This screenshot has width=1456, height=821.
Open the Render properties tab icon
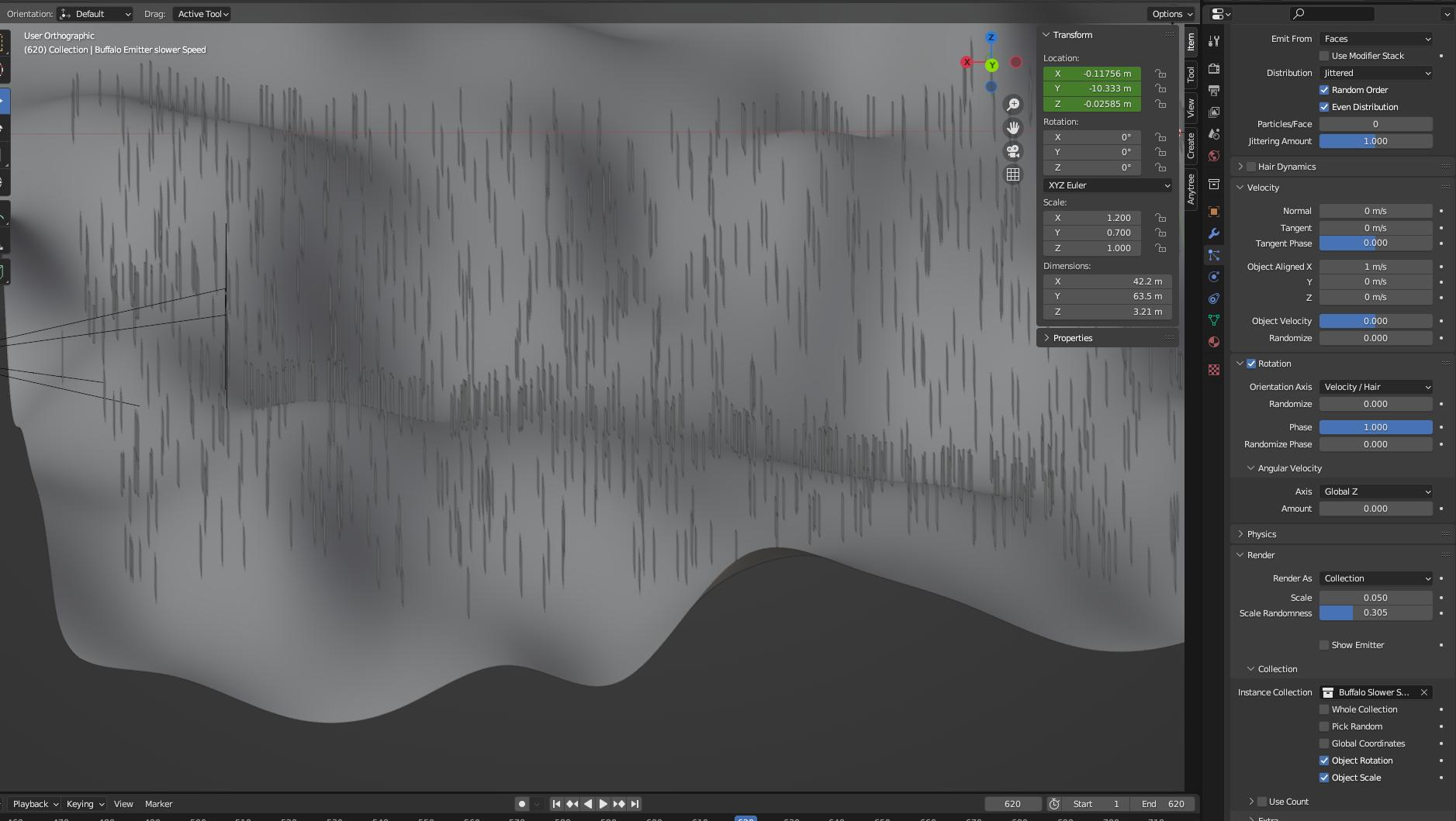pyautogui.click(x=1214, y=69)
